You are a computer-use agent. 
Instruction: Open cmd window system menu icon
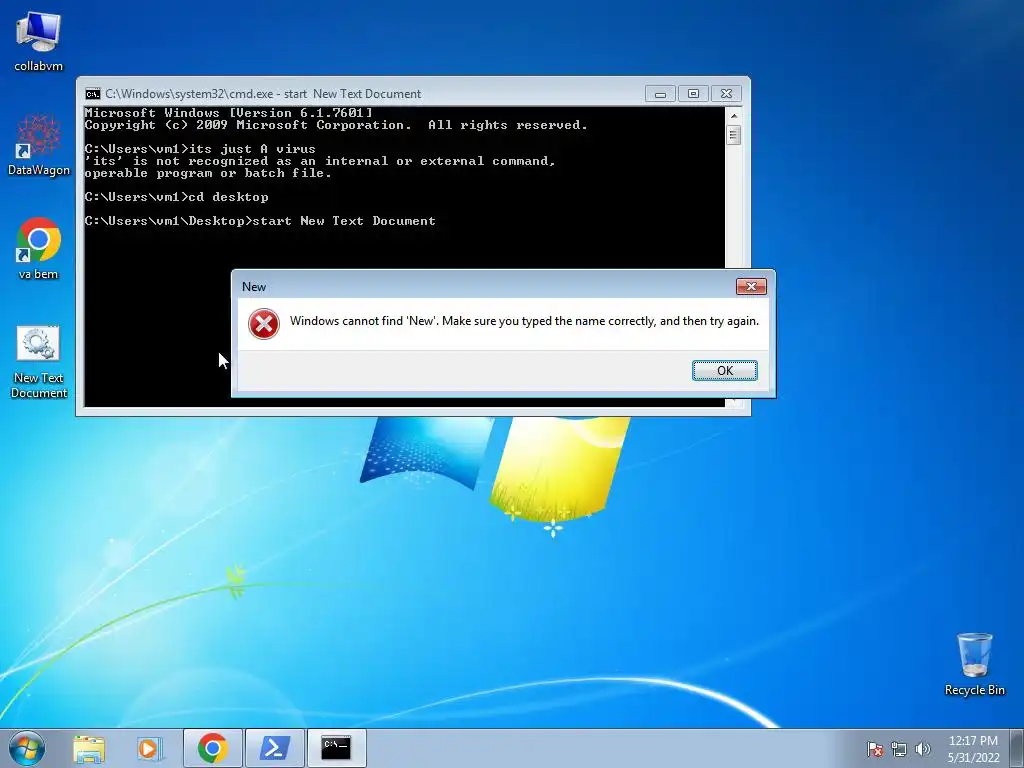[x=93, y=93]
